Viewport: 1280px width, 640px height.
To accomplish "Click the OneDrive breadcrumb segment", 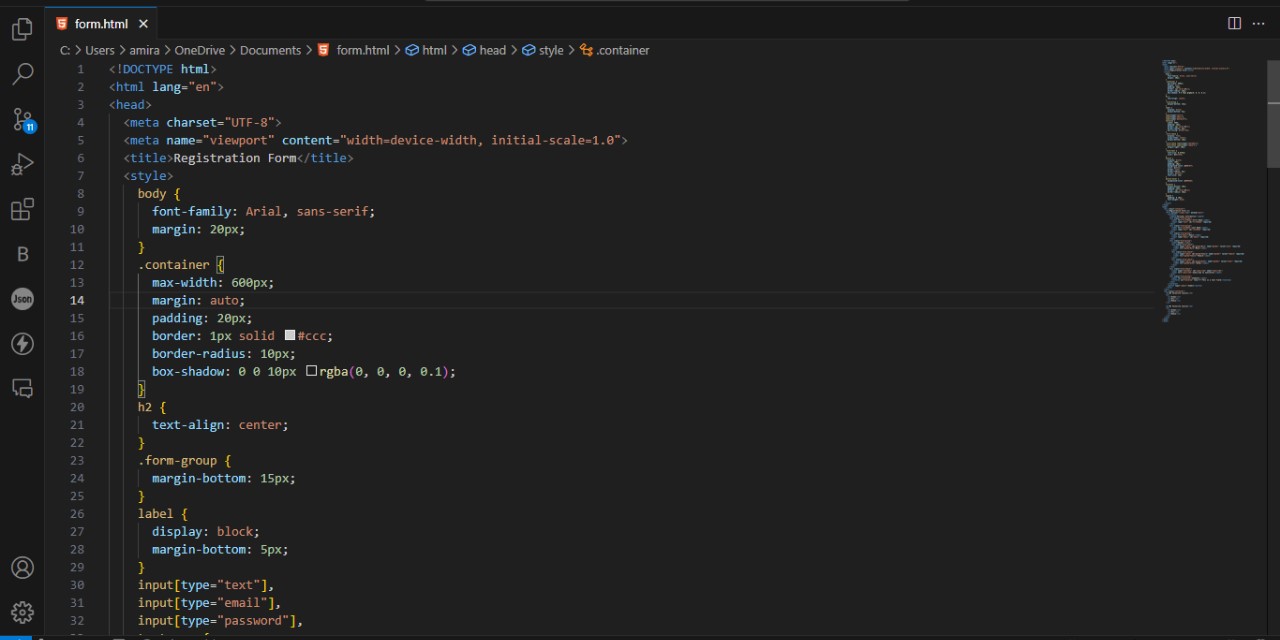I will tap(200, 50).
